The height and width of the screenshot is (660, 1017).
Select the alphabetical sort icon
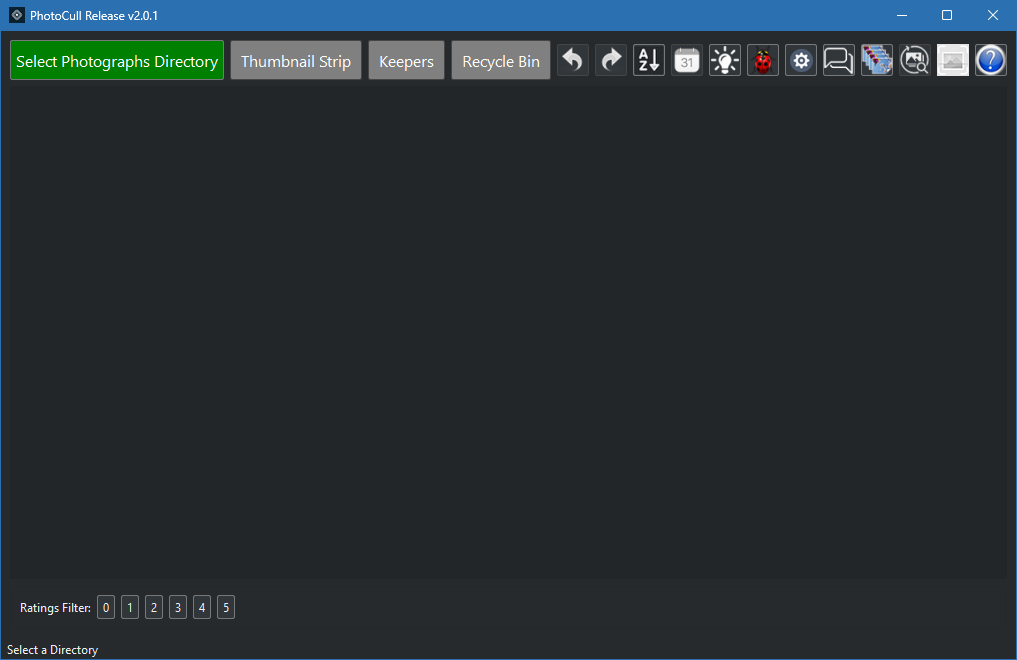click(x=648, y=60)
